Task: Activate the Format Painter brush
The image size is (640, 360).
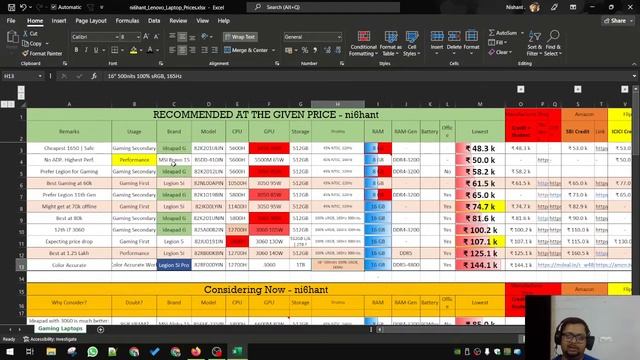Action: pos(42,53)
